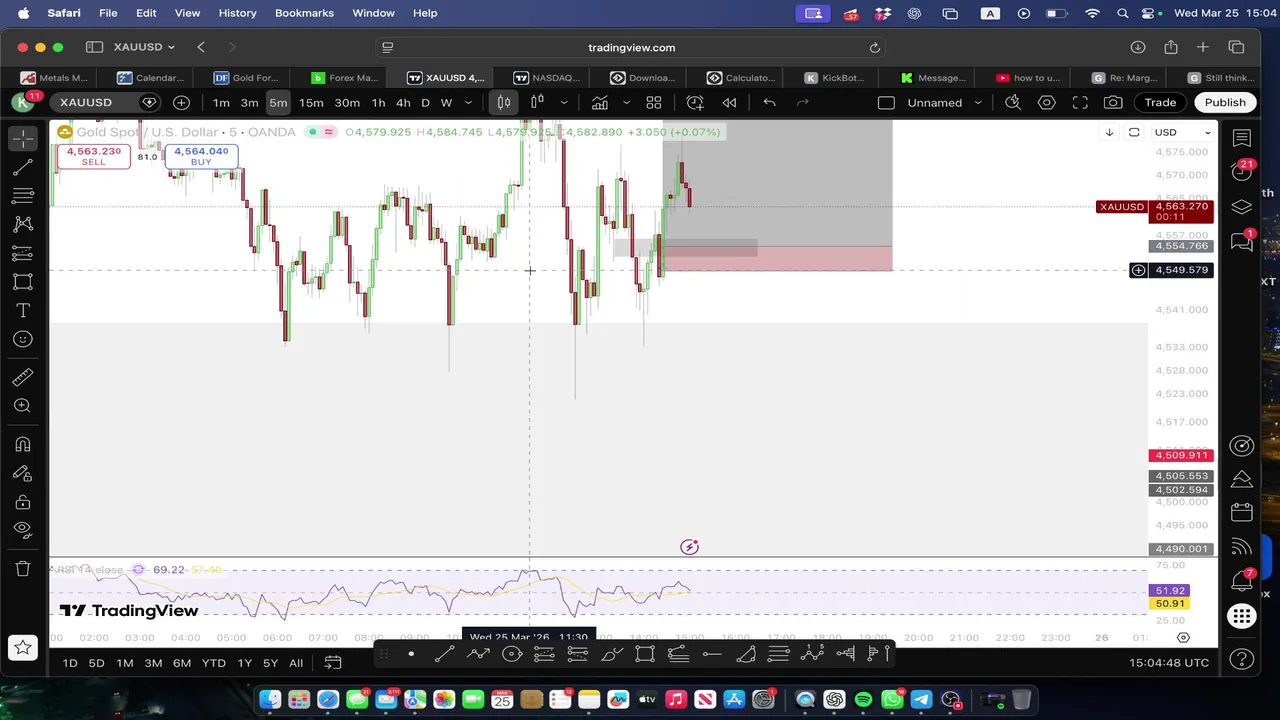Screen dimensions: 1280x720
Task: Open help center question mark
Action: tap(1241, 659)
